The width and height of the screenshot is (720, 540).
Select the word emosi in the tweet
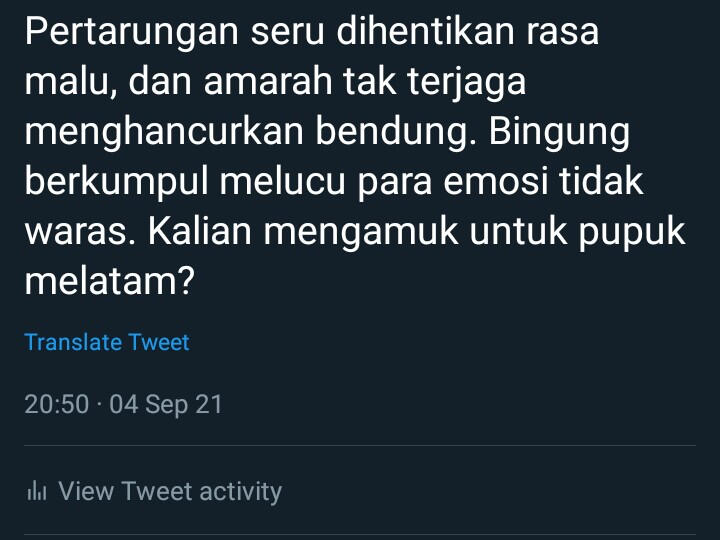click(495, 181)
